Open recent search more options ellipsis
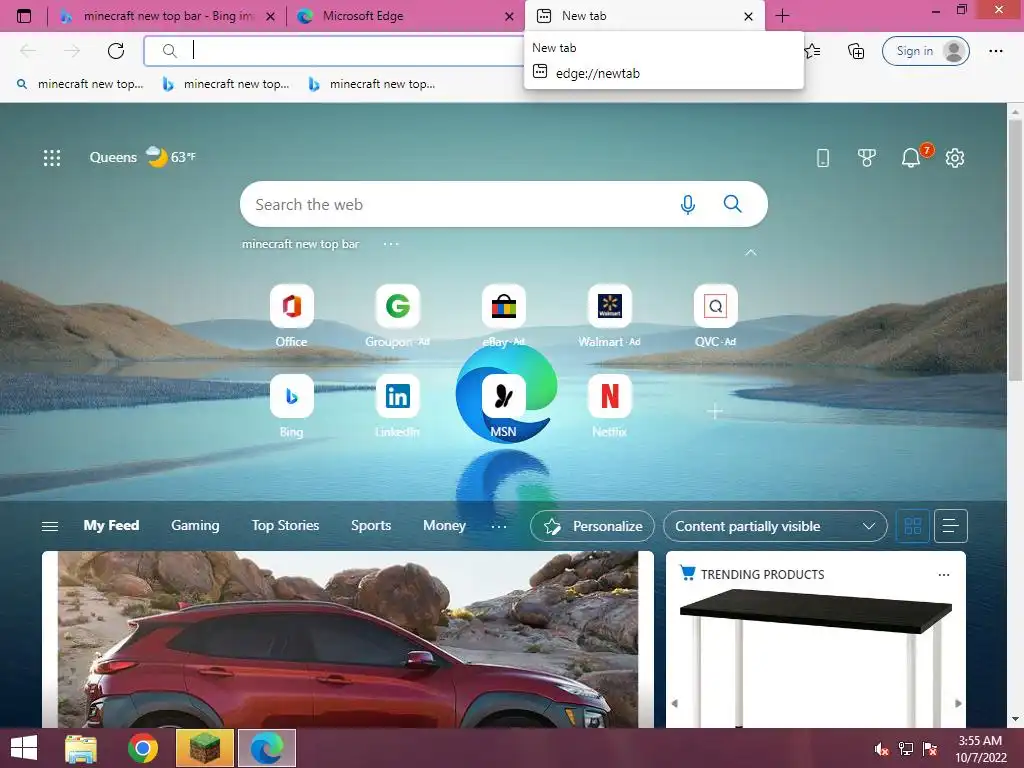The image size is (1024, 768). pos(391,244)
